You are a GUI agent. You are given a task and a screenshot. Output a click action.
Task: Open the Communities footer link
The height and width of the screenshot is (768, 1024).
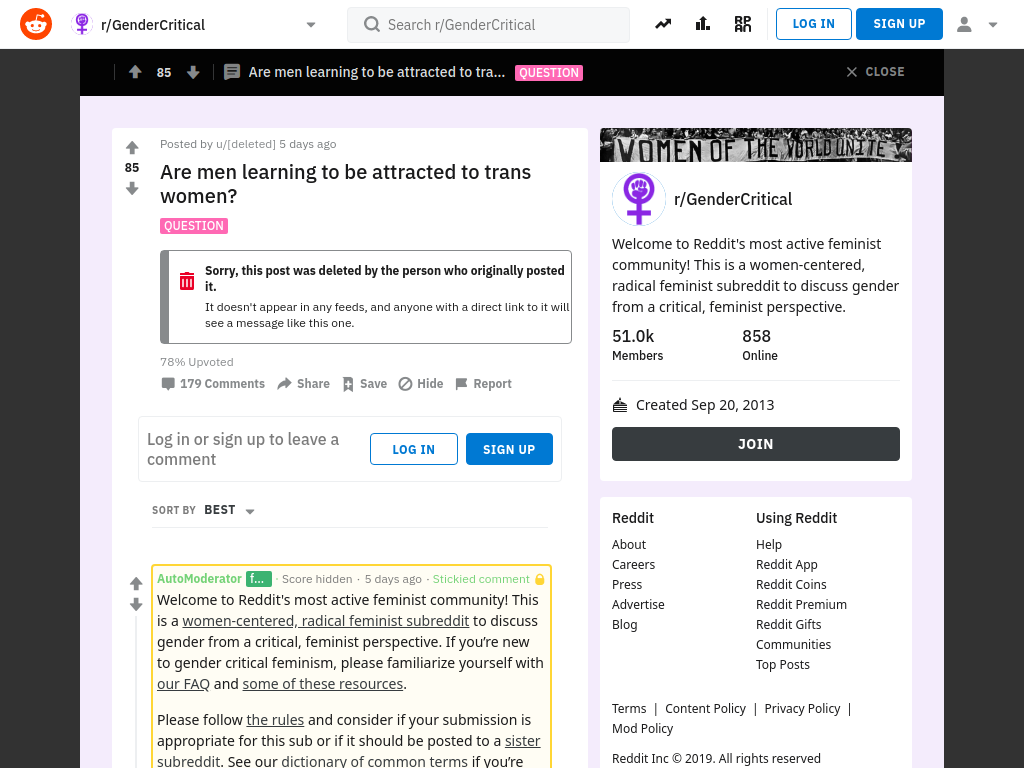[x=793, y=645]
